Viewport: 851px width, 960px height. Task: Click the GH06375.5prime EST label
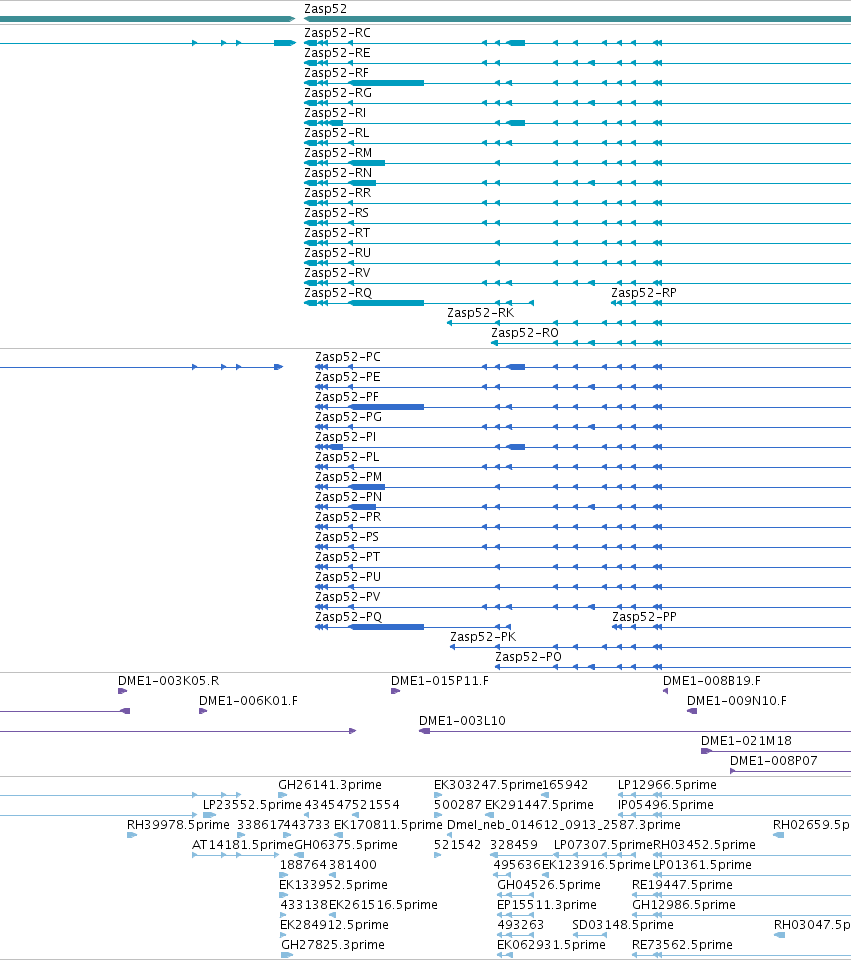(x=346, y=845)
